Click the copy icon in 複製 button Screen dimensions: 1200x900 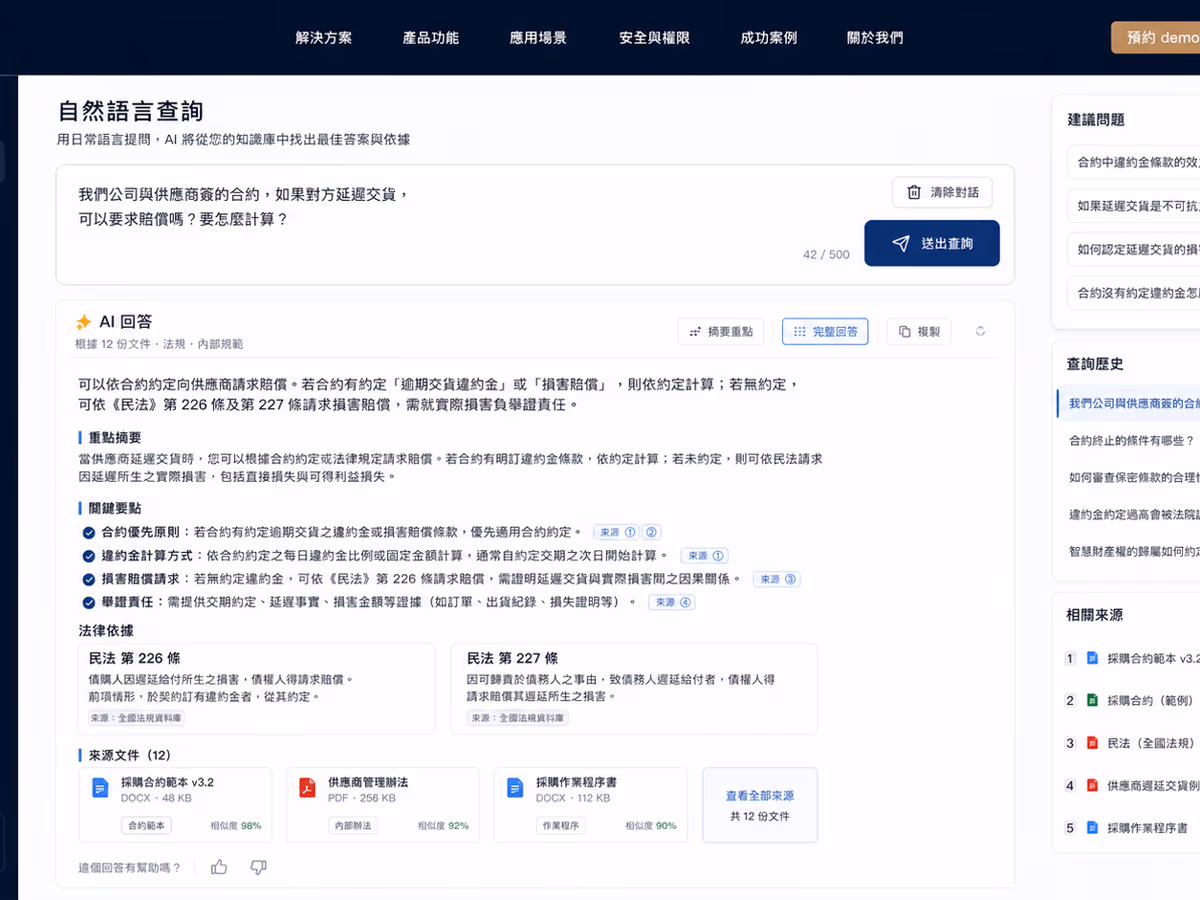pyautogui.click(x=904, y=332)
